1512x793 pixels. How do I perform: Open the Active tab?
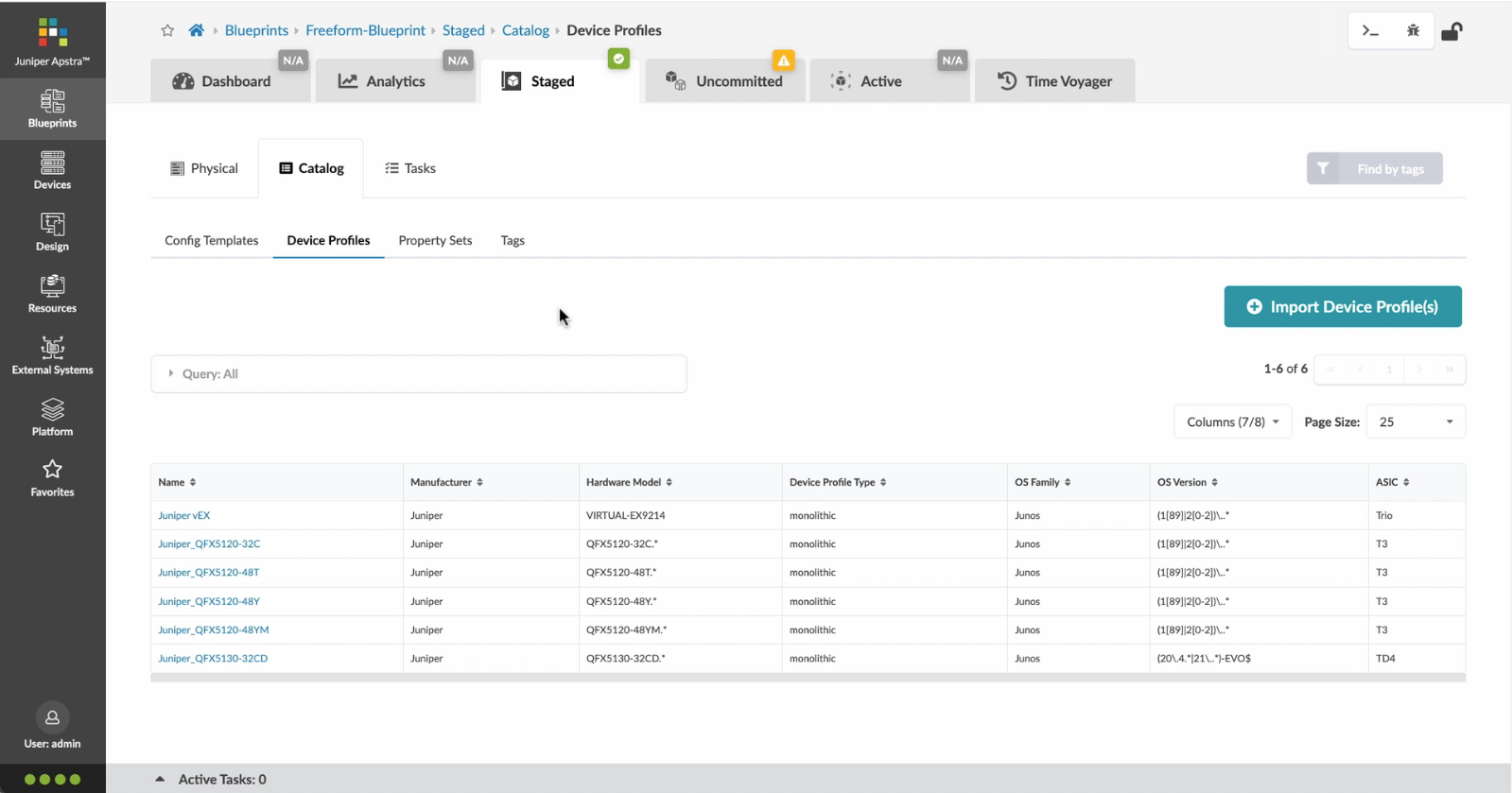tap(889, 81)
